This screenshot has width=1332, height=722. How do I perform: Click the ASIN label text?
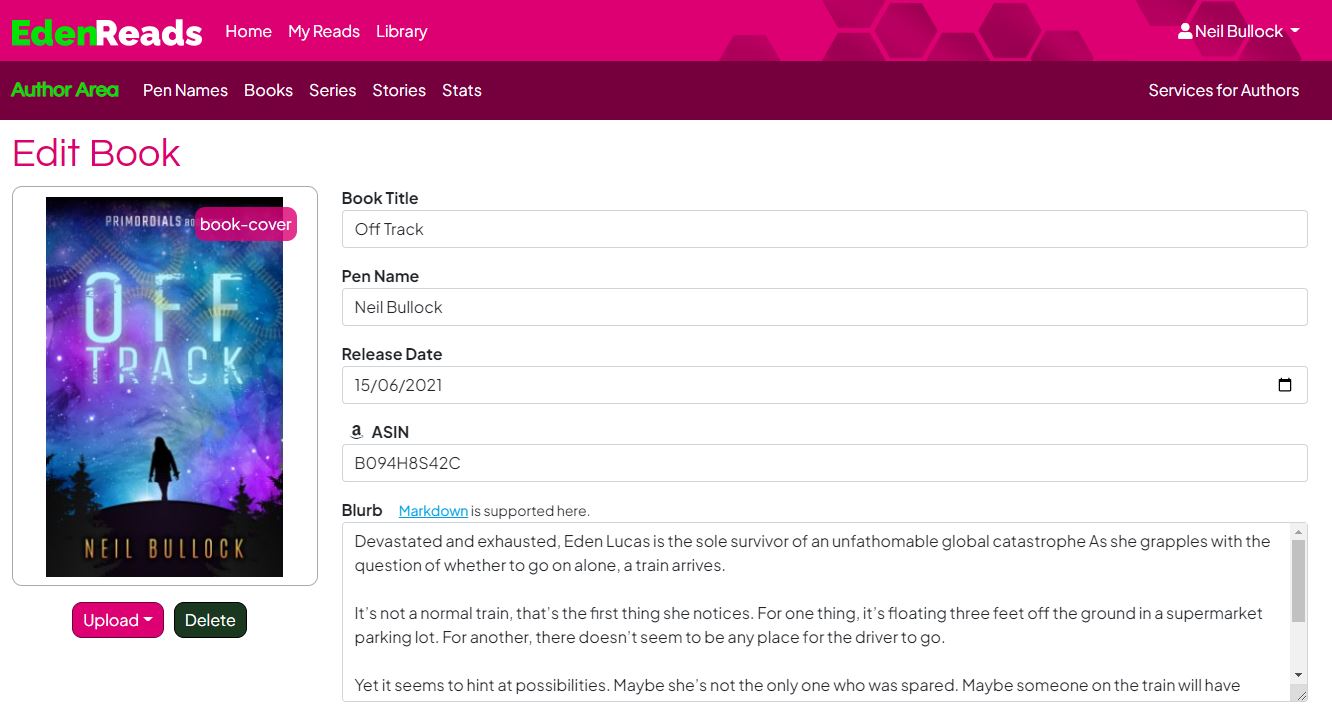(x=390, y=432)
